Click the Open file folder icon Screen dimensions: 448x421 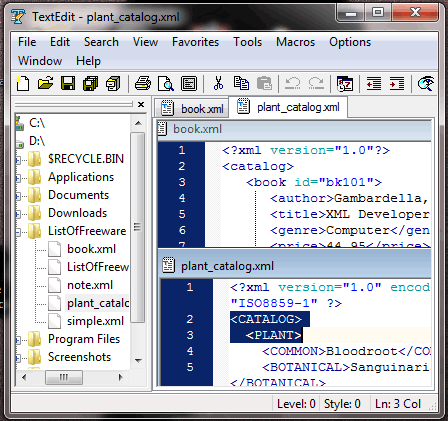(45, 83)
